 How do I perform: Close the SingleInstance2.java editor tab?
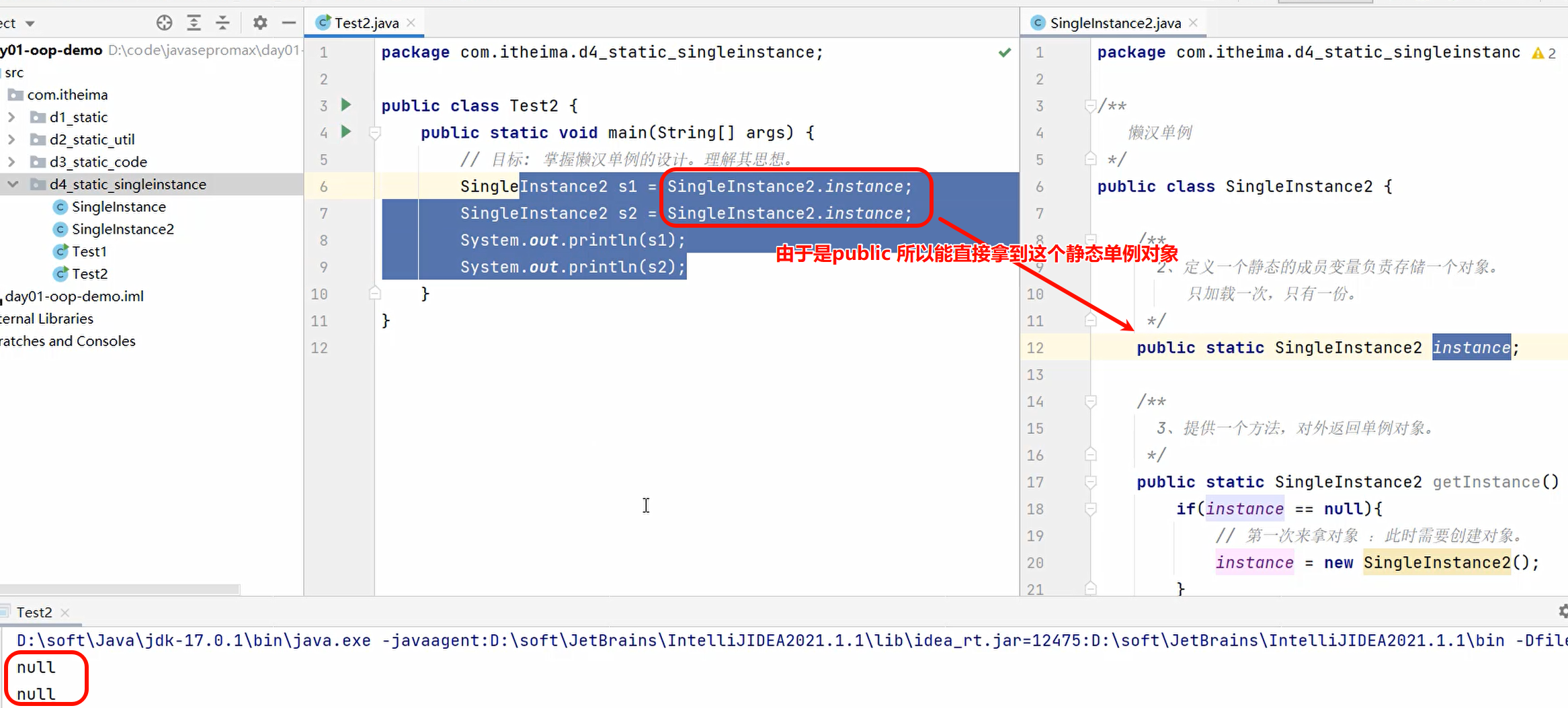tap(1194, 23)
